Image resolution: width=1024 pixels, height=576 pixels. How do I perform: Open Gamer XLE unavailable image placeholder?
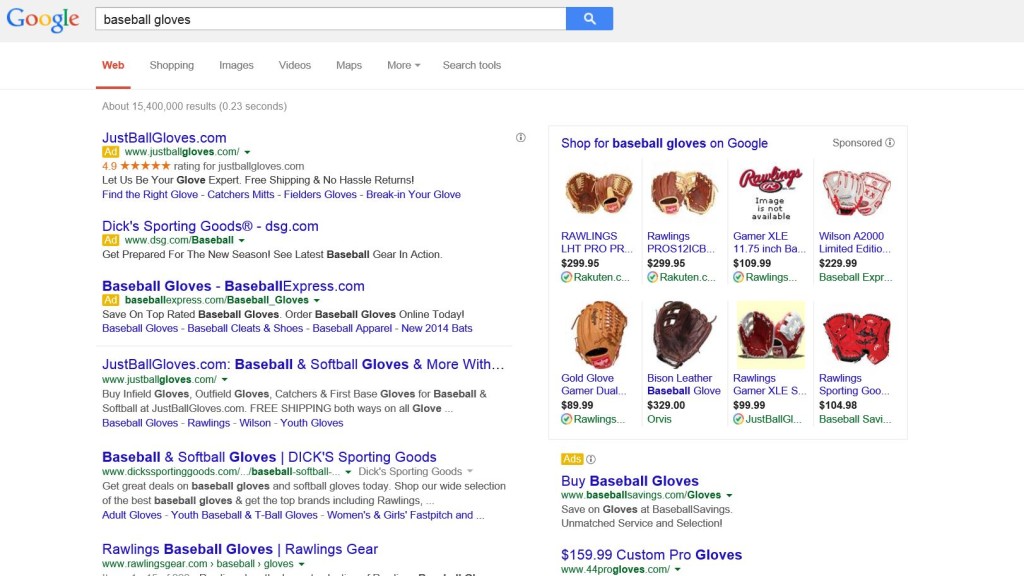(770, 193)
